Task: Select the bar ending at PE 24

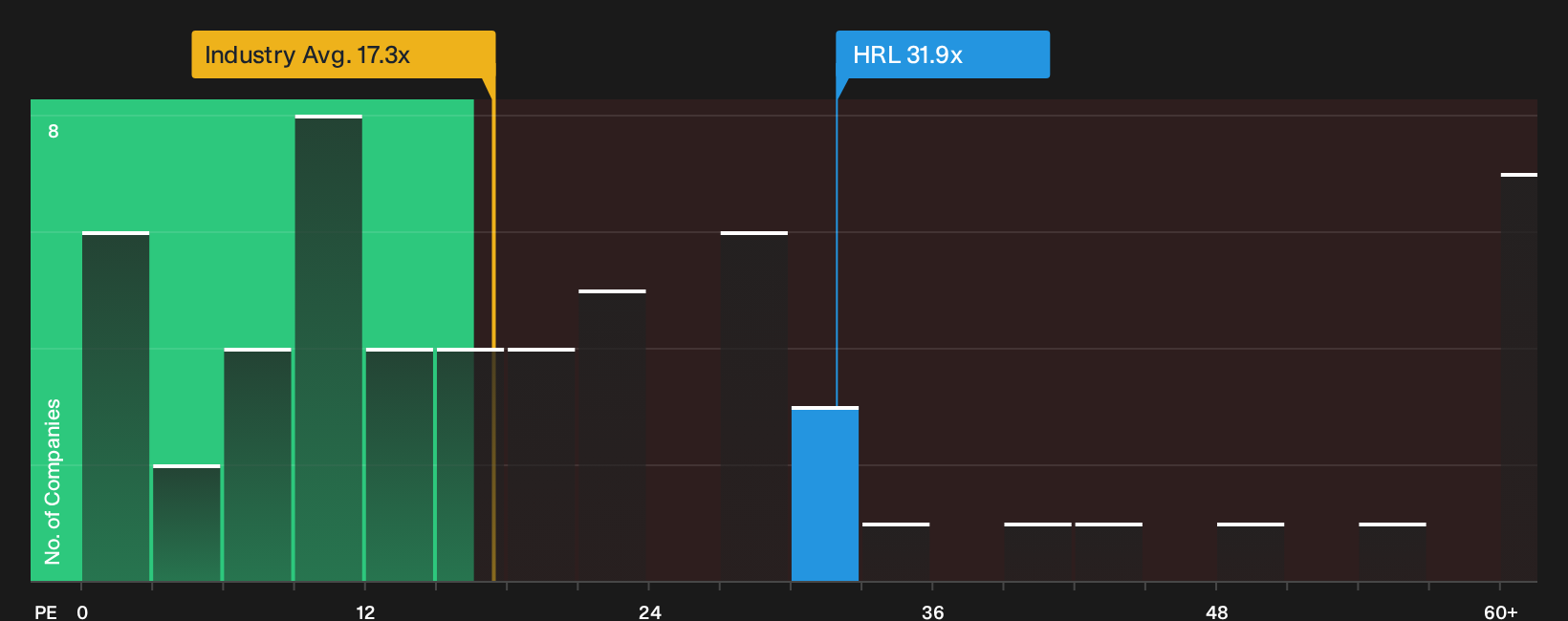Action: pos(613,436)
